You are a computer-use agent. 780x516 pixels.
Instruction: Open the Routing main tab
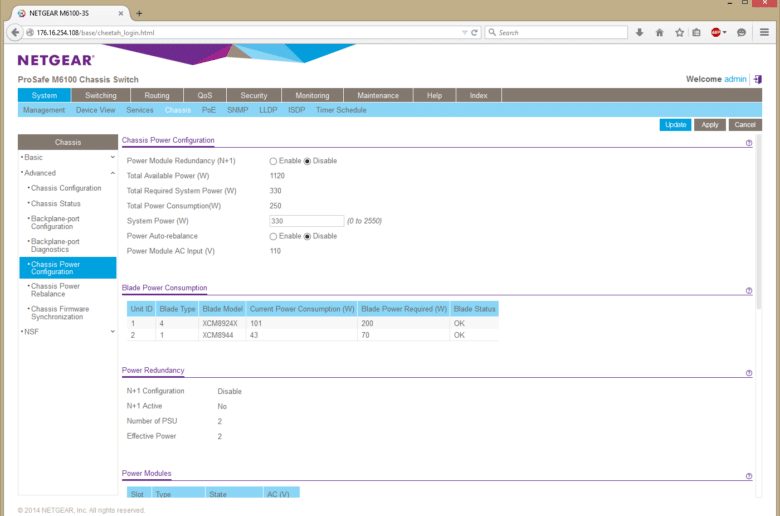click(157, 95)
